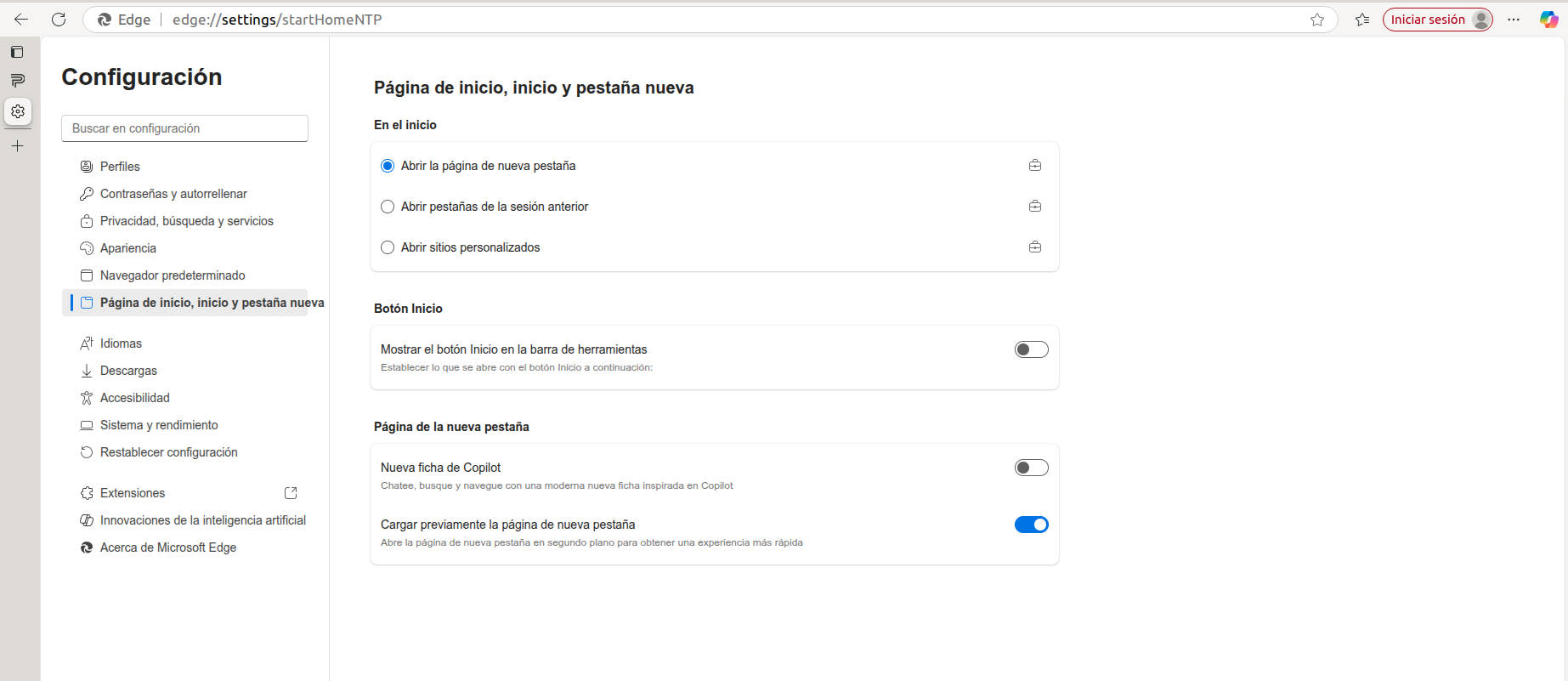
Task: Enable Mostrar el botón Inicio toggle
Action: 1031,349
